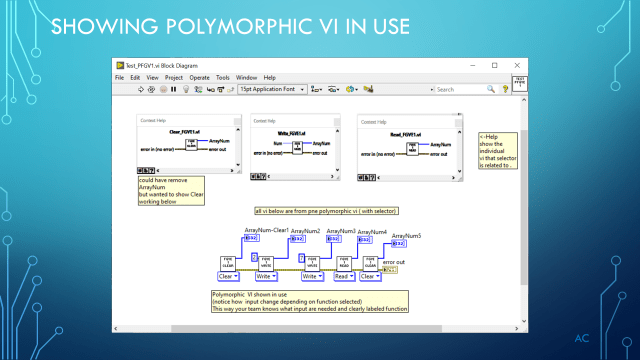
Task: Toggle the Highlight Execution light bulb
Action: pos(186,89)
